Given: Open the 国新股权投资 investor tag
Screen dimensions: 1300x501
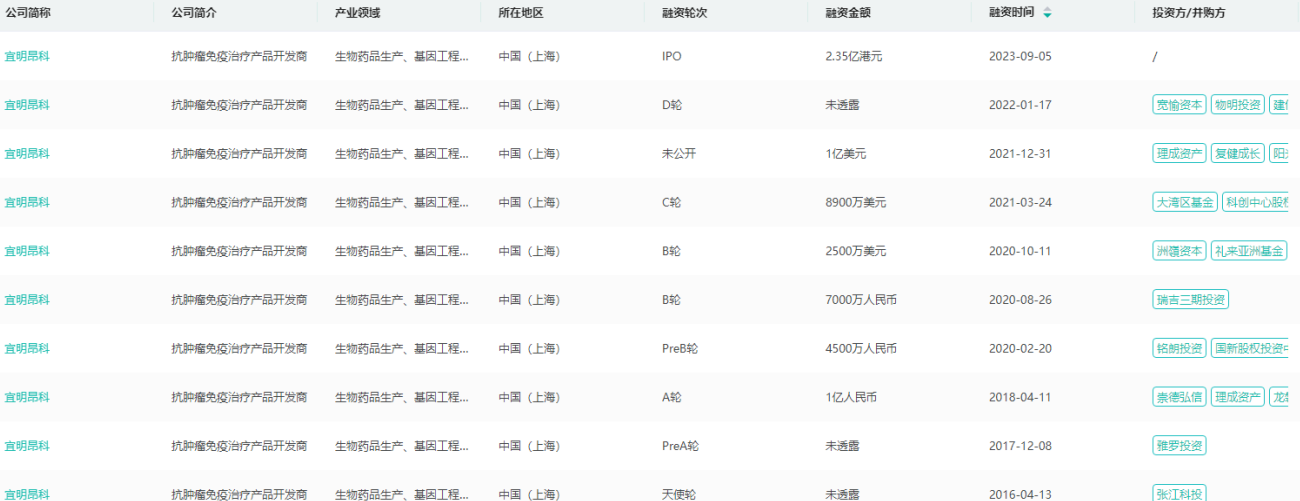Looking at the screenshot, I should tap(1250, 349).
